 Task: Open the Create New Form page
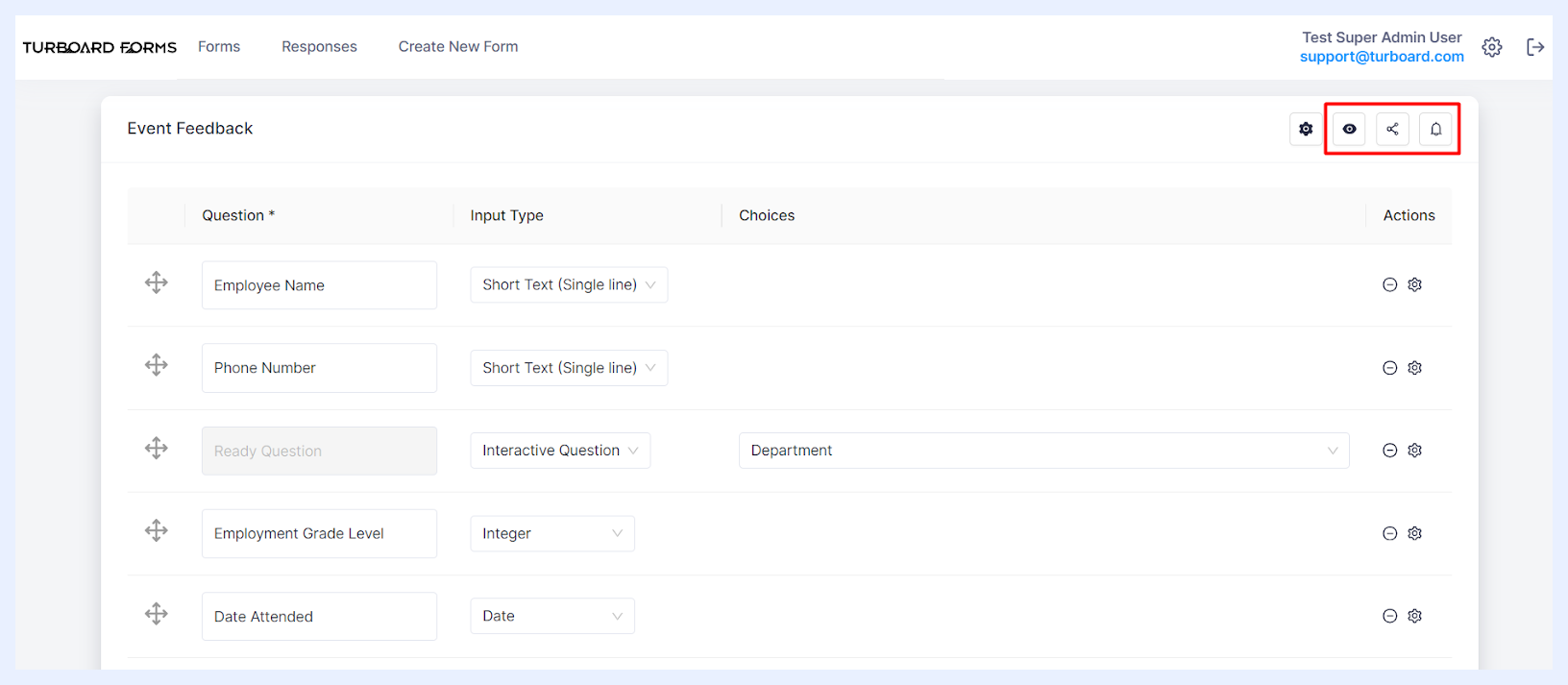tap(458, 46)
